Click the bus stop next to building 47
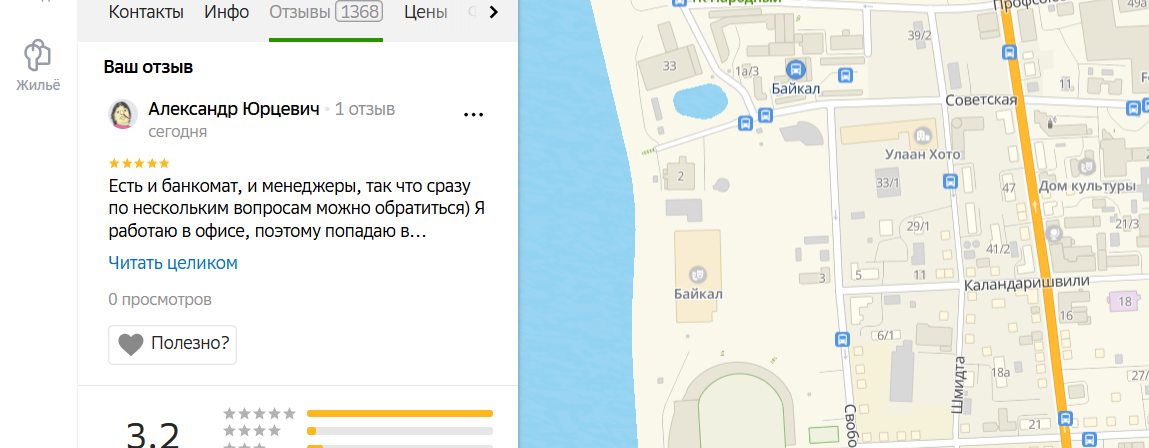This screenshot has width=1149, height=448. pyautogui.click(x=950, y=181)
